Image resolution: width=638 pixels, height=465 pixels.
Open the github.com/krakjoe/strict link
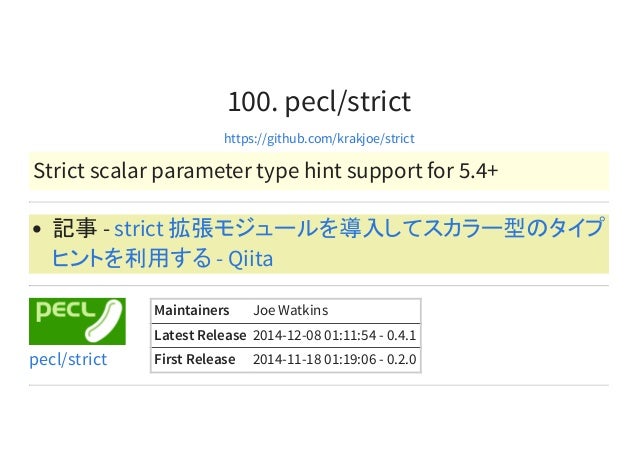click(x=319, y=139)
